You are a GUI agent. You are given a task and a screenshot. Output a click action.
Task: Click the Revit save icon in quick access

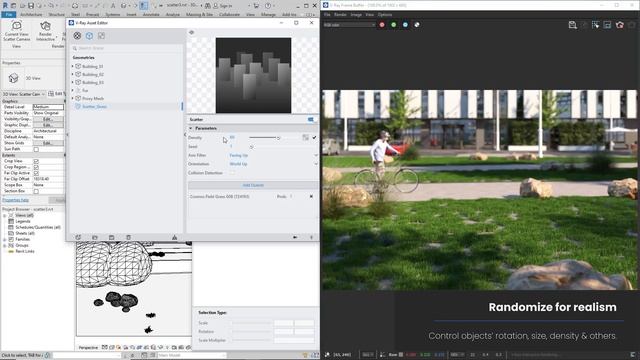[31, 6]
